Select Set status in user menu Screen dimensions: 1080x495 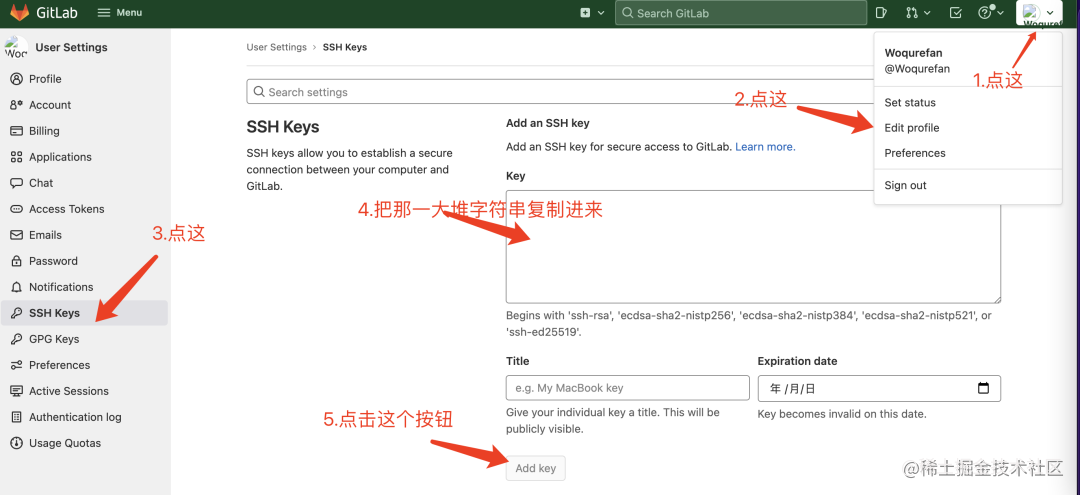(x=910, y=103)
